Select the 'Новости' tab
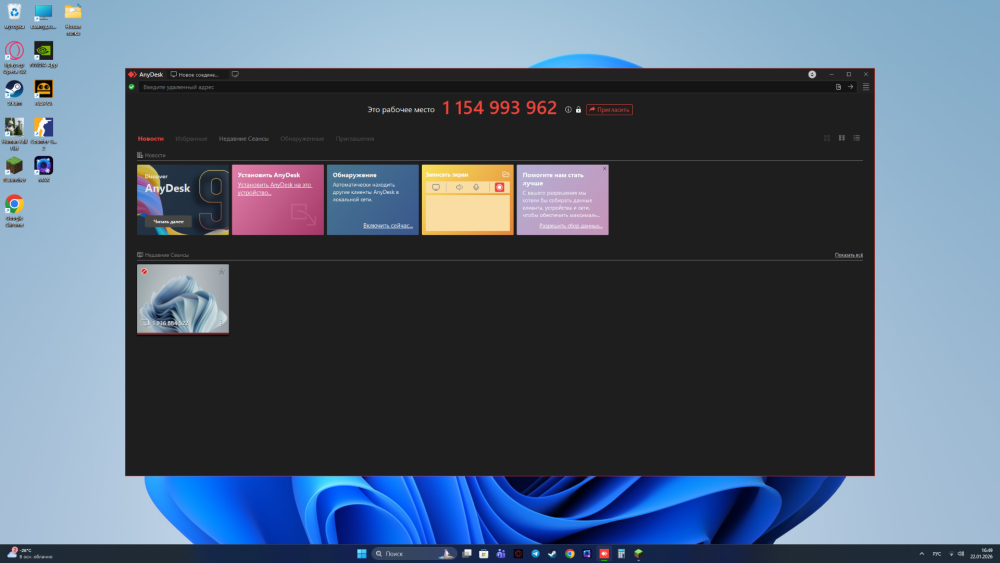1000x563 pixels. point(151,138)
